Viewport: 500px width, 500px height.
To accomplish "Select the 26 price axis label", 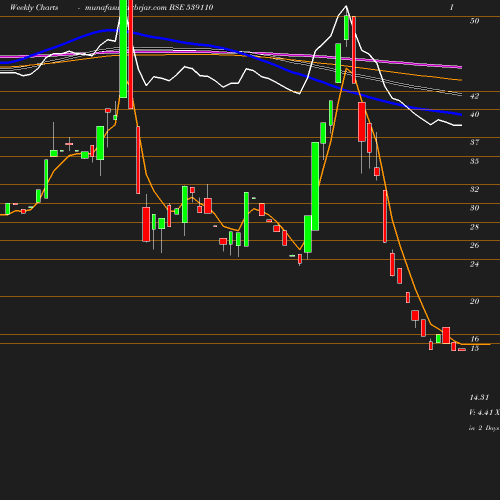I will tap(474, 245).
